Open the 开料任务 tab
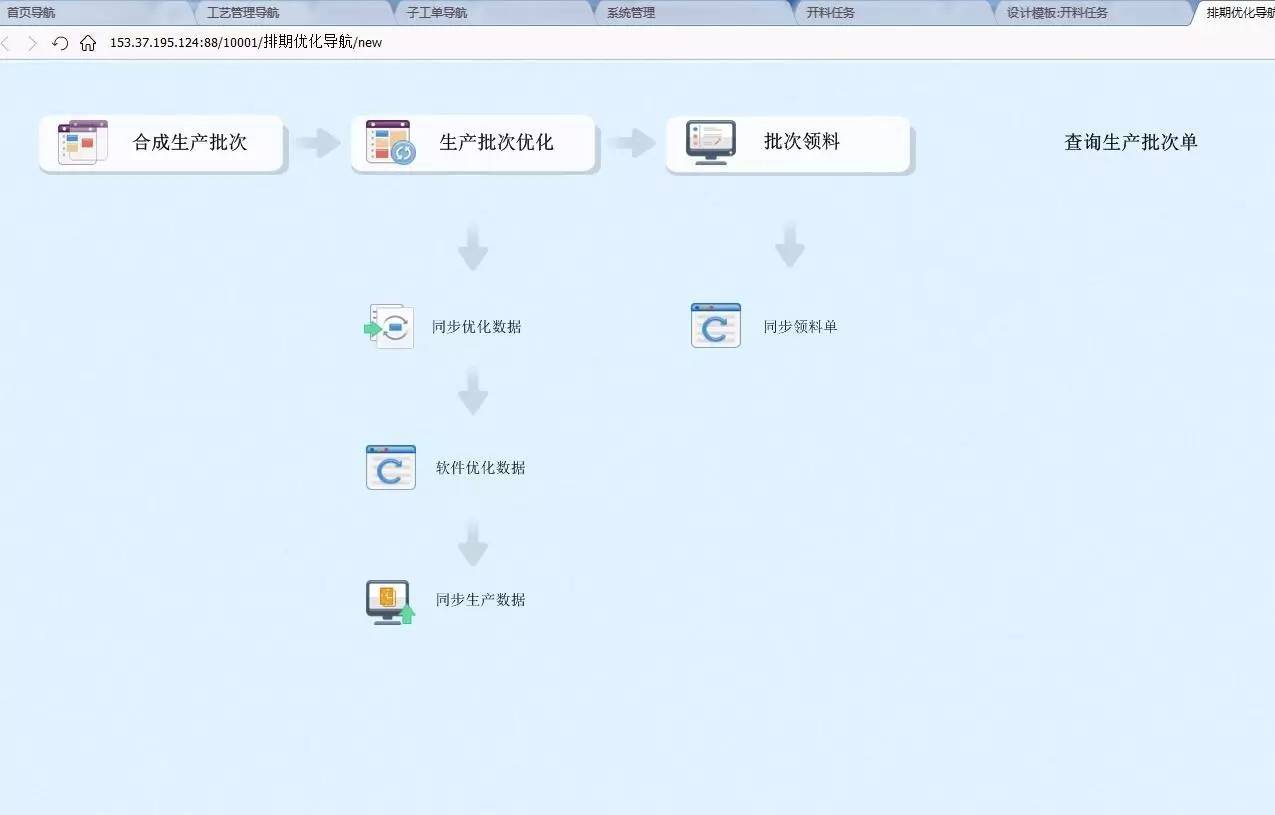 point(831,13)
